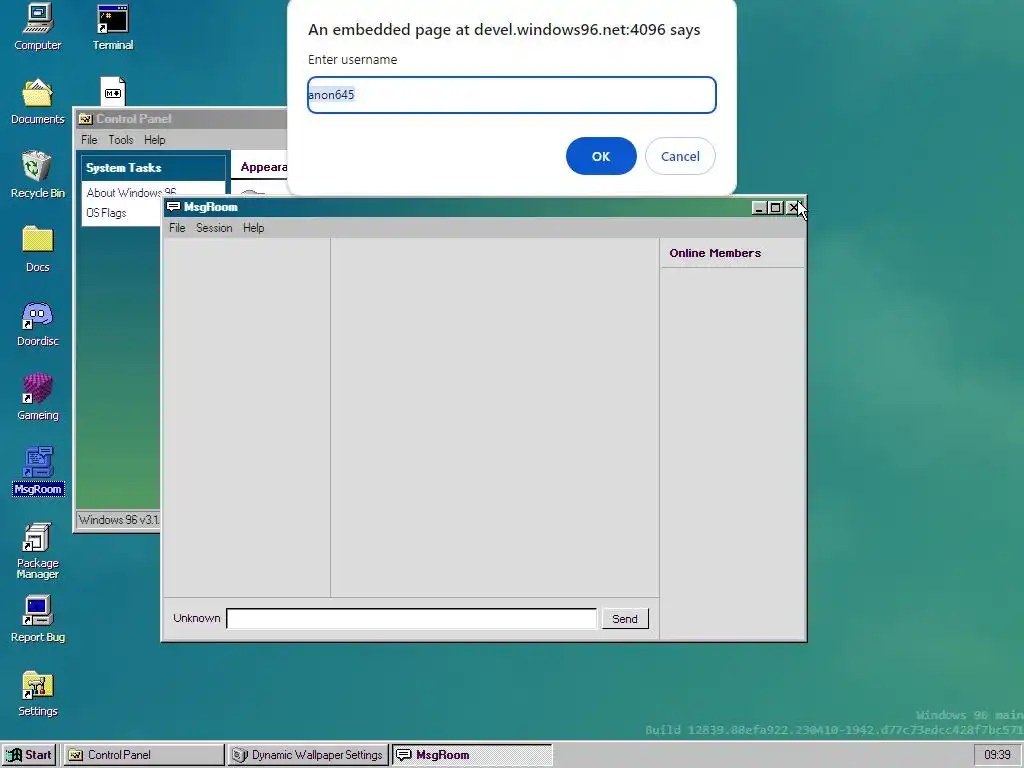Select the MsgRoom desktop icon
Viewport: 1024px width, 768px height.
[x=37, y=471]
